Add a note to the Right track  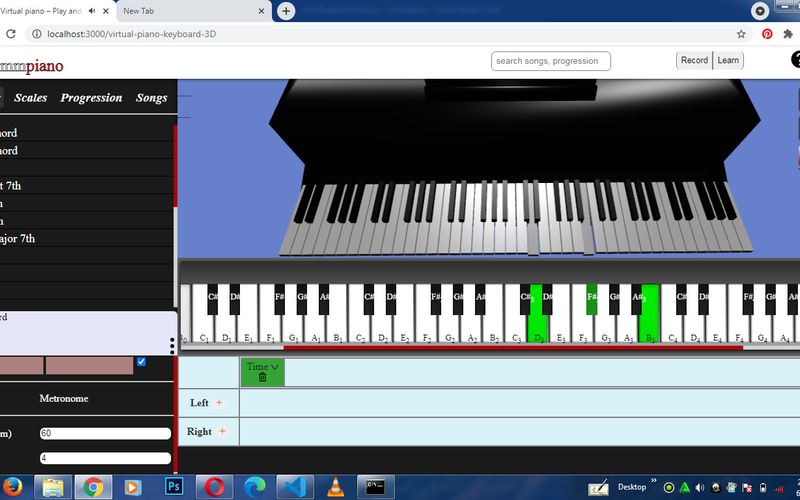click(x=222, y=431)
